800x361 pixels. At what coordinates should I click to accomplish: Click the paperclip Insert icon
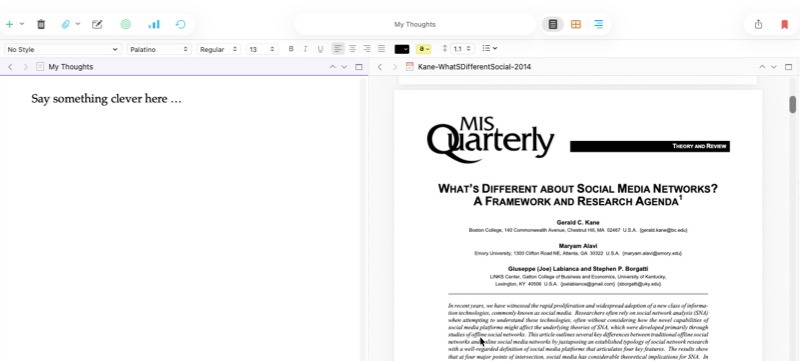click(65, 24)
